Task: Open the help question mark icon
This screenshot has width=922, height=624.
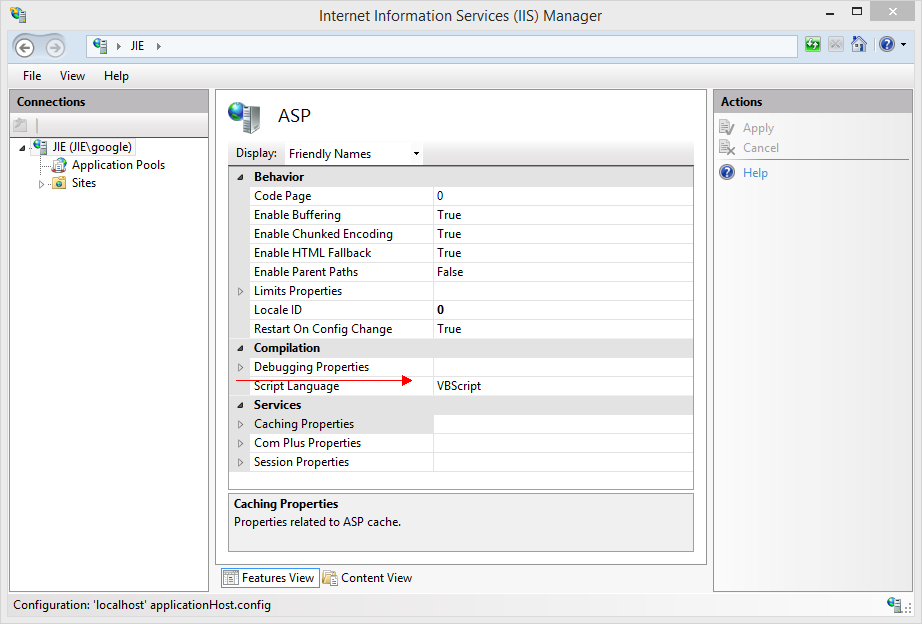Action: click(x=886, y=45)
